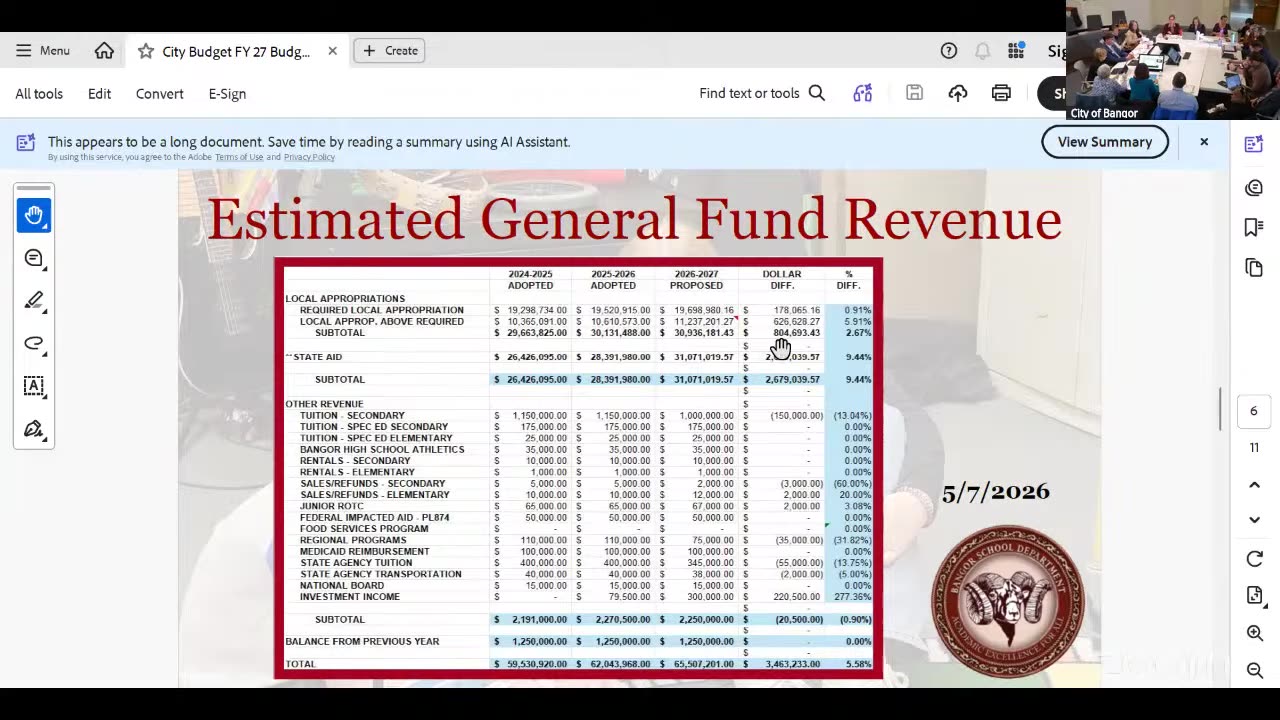Viewport: 1280px width, 720px height.
Task: Click the Bangor School Department seal
Action: tap(1007, 601)
